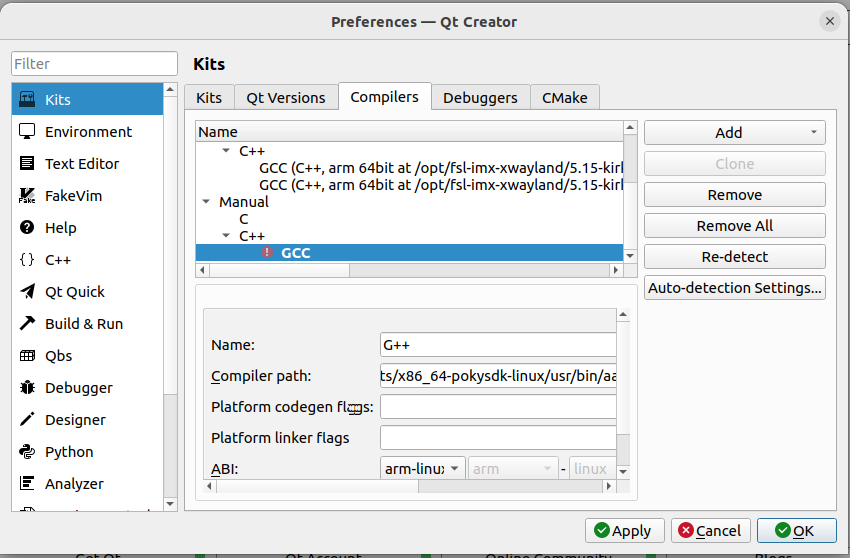Open the Environment settings category
850x558 pixels.
click(88, 132)
